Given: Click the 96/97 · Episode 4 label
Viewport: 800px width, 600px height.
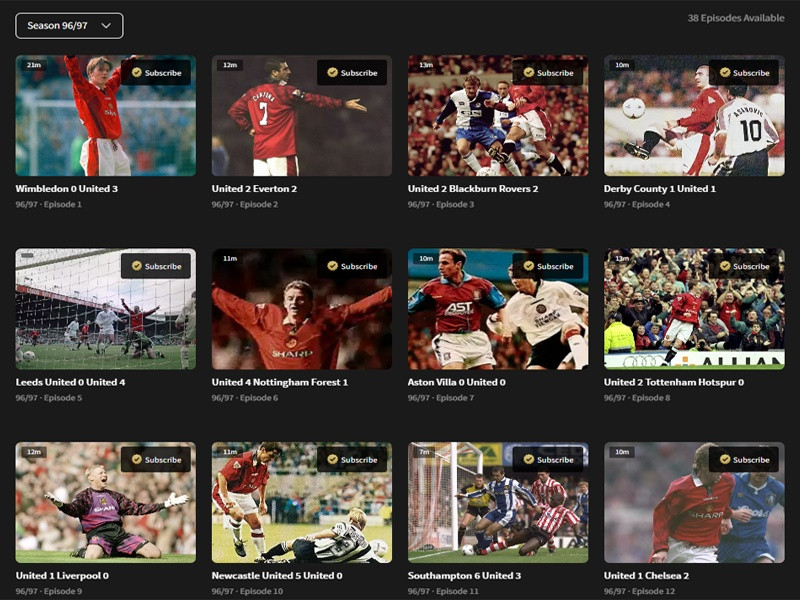Looking at the screenshot, I should click(637, 204).
